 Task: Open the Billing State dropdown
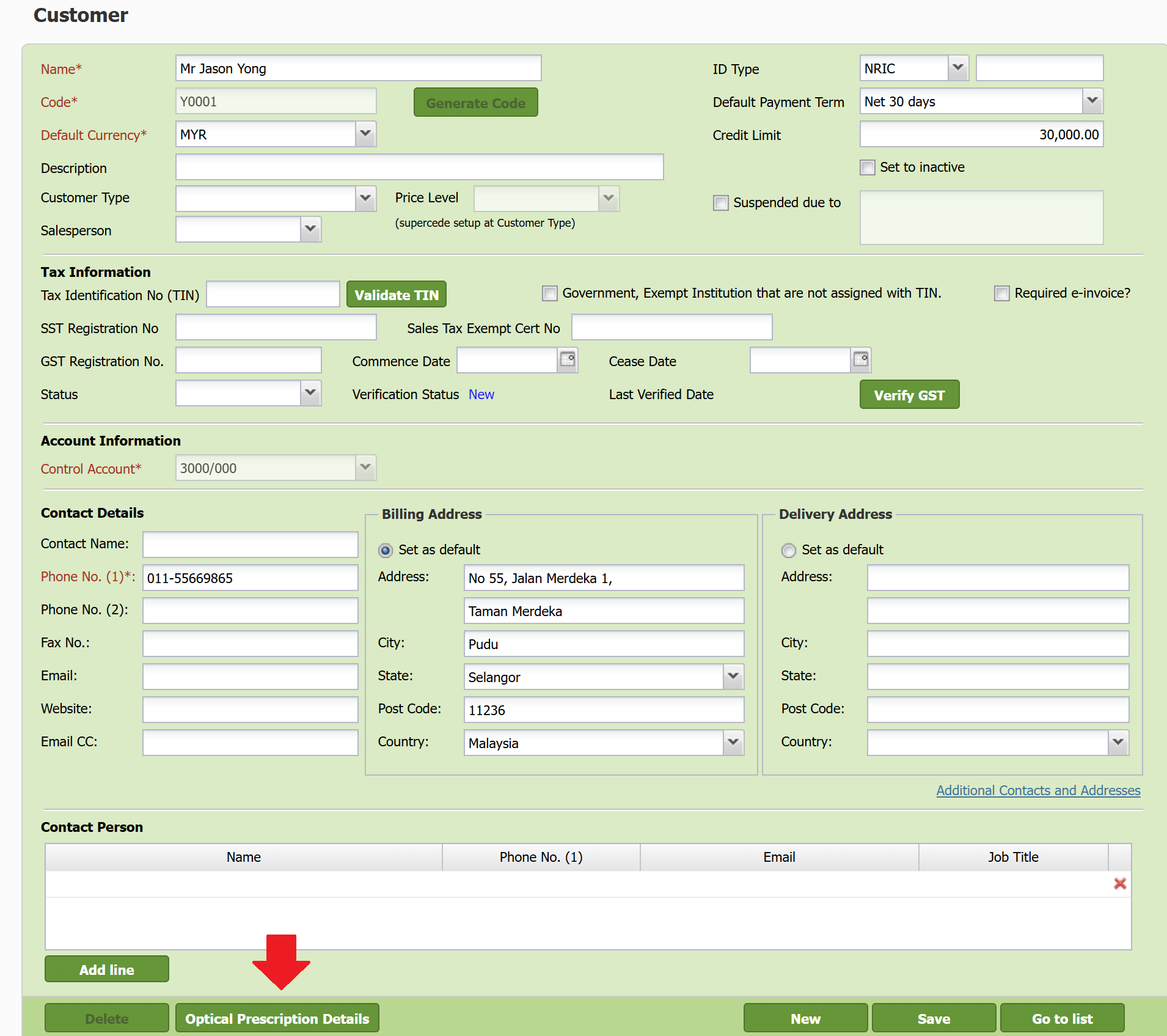(733, 677)
